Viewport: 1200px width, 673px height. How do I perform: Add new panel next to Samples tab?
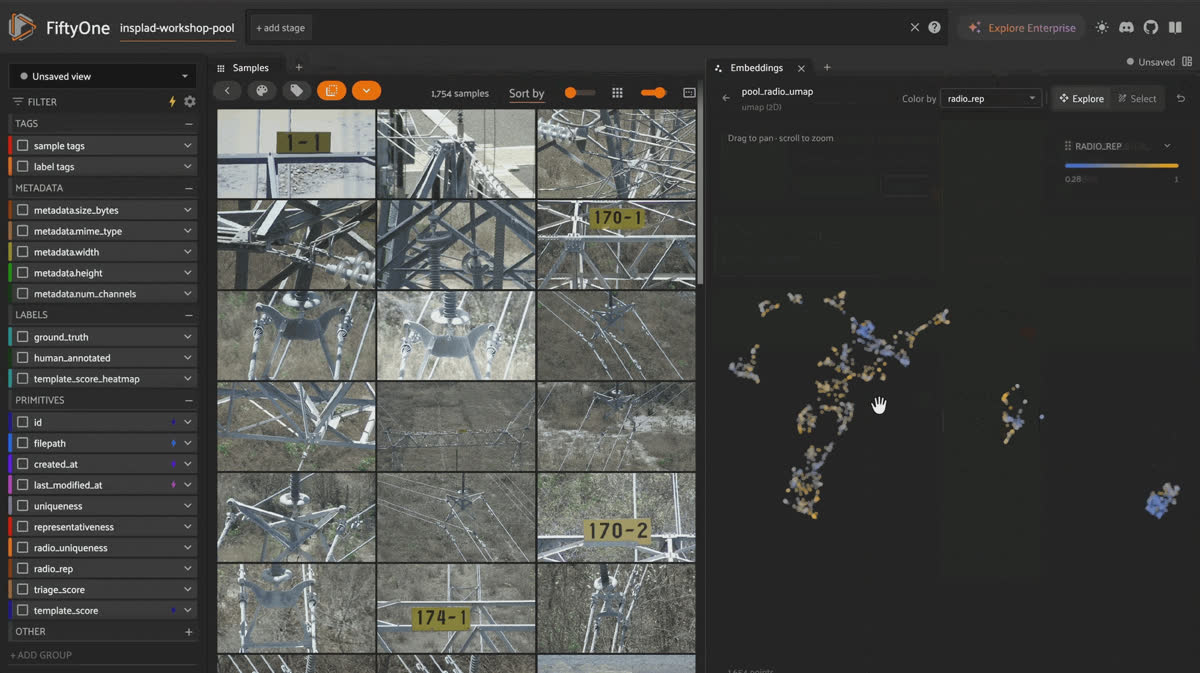pos(299,68)
